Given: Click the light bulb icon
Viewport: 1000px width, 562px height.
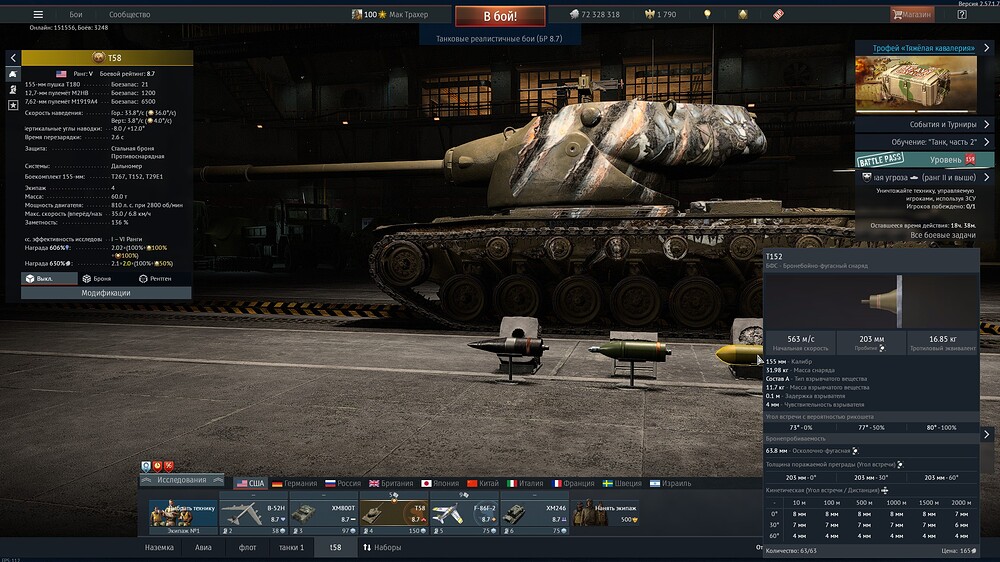Looking at the screenshot, I should pos(707,14).
